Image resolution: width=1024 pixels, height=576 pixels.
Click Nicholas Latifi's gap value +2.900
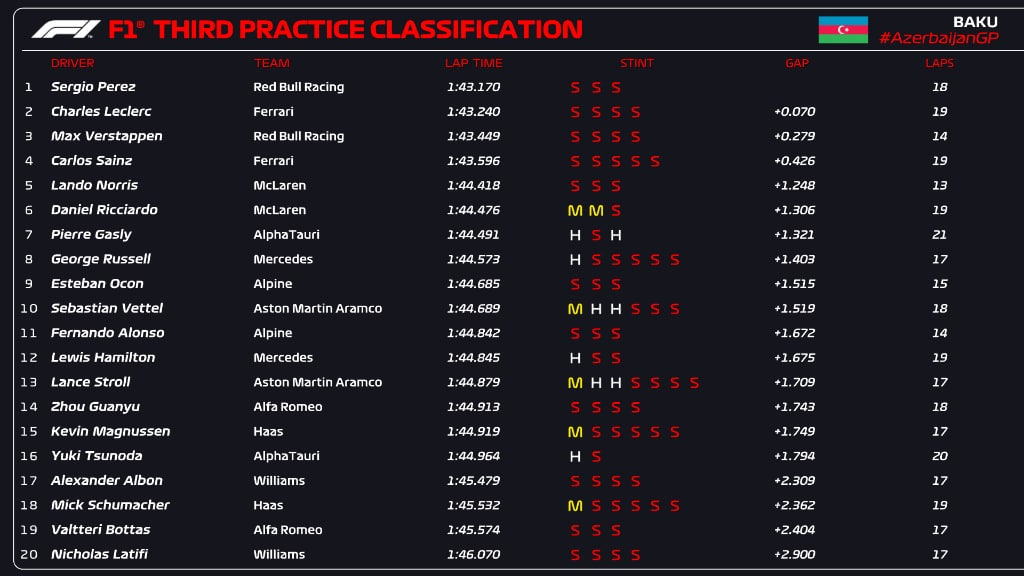click(x=794, y=554)
